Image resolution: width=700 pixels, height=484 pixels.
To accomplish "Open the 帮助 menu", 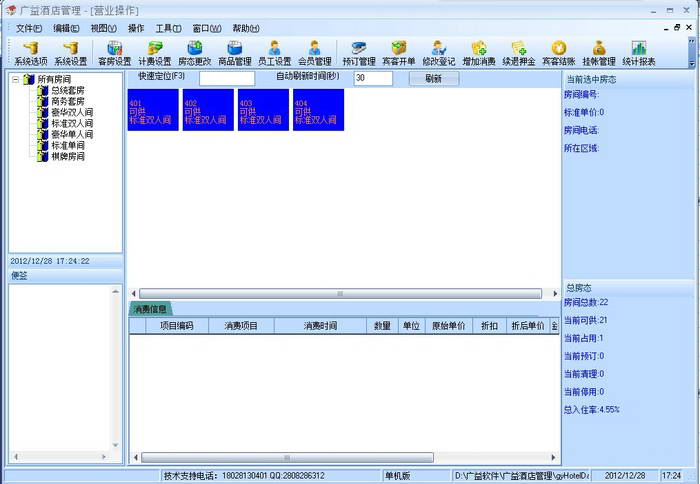I will [246, 29].
